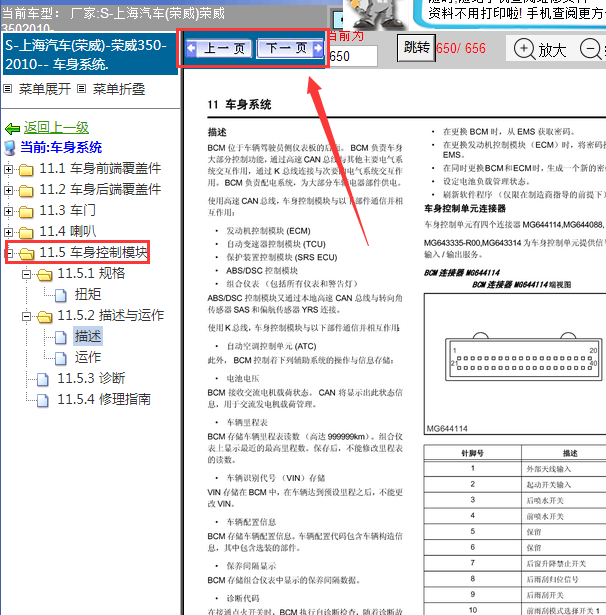The image size is (606, 615).
Task: Open 11.1 车身前端覆盖件 folder
Action: [100, 169]
